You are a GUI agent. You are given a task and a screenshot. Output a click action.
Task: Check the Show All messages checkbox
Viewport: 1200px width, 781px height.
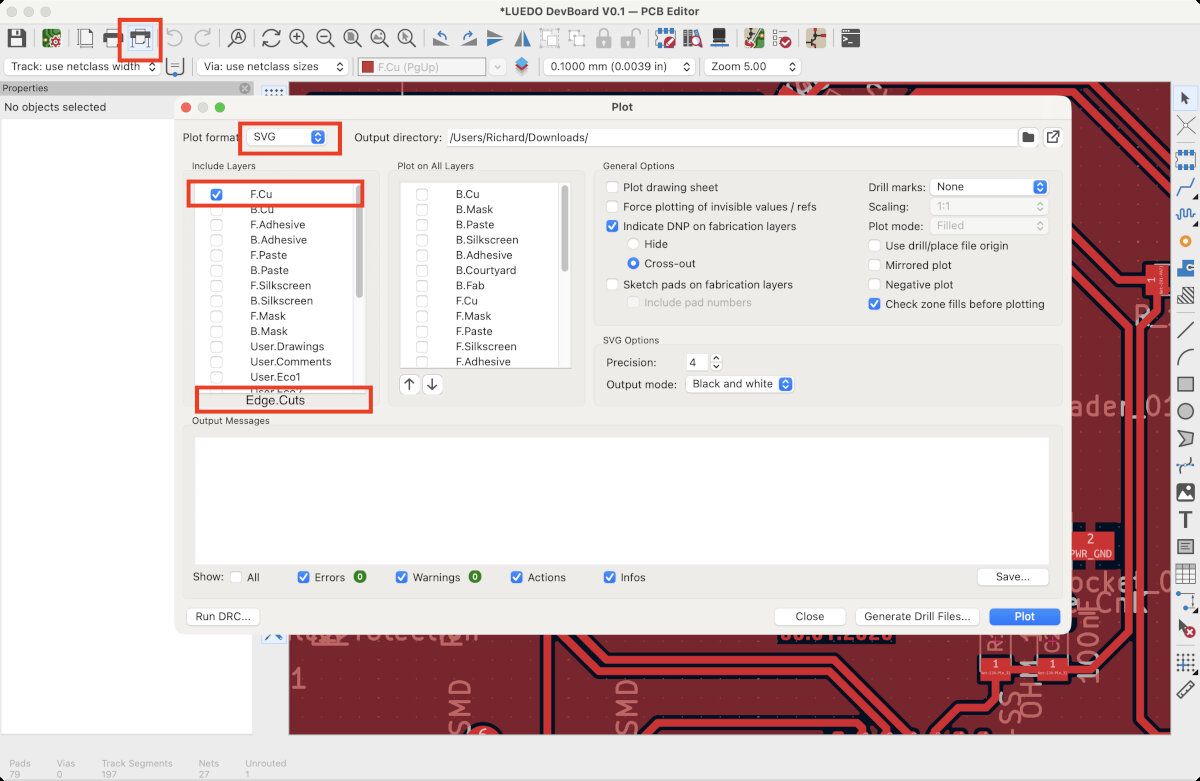[x=236, y=577]
